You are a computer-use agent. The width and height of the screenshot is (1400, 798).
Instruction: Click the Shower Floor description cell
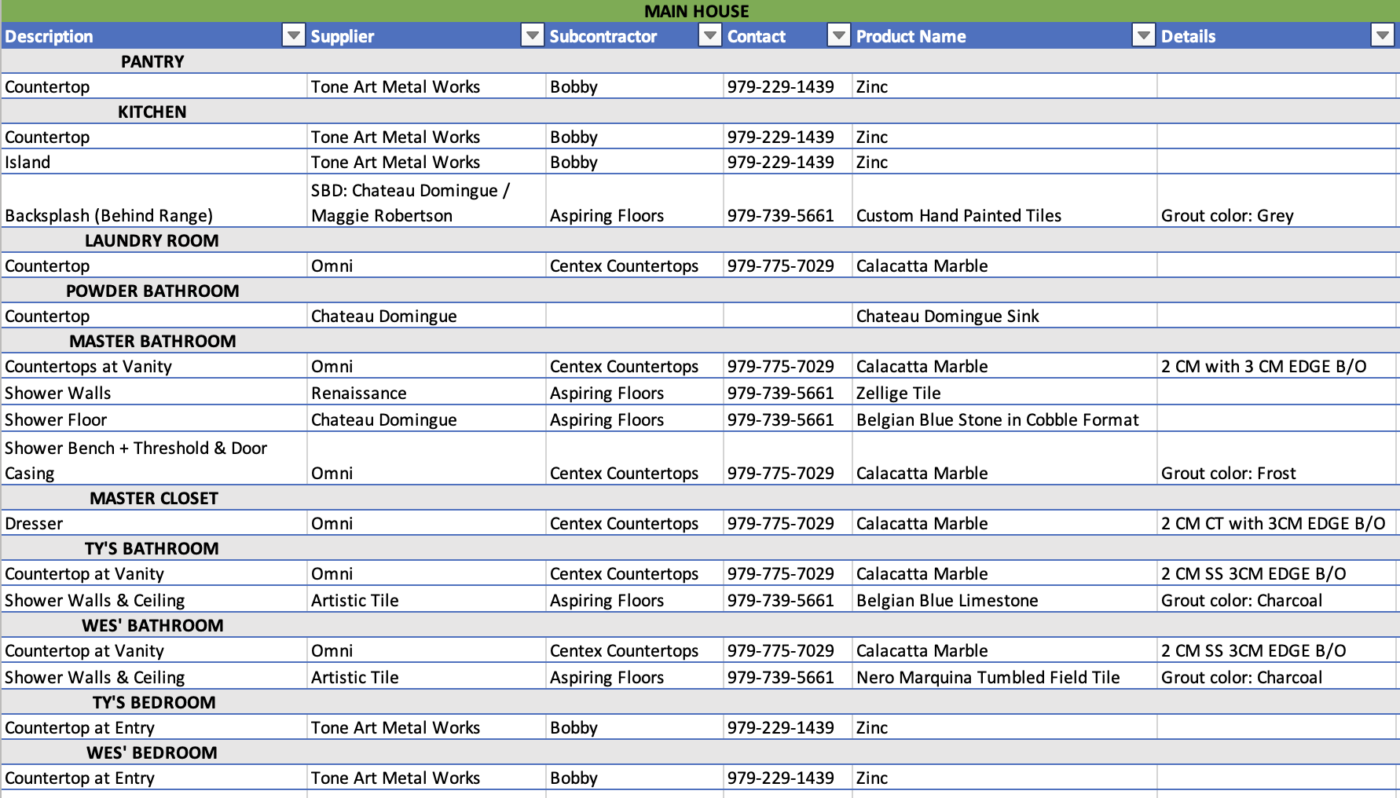[154, 420]
